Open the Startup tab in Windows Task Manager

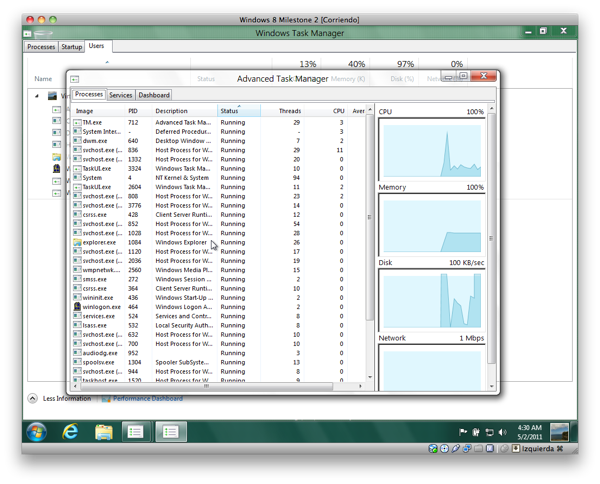pyautogui.click(x=72, y=47)
